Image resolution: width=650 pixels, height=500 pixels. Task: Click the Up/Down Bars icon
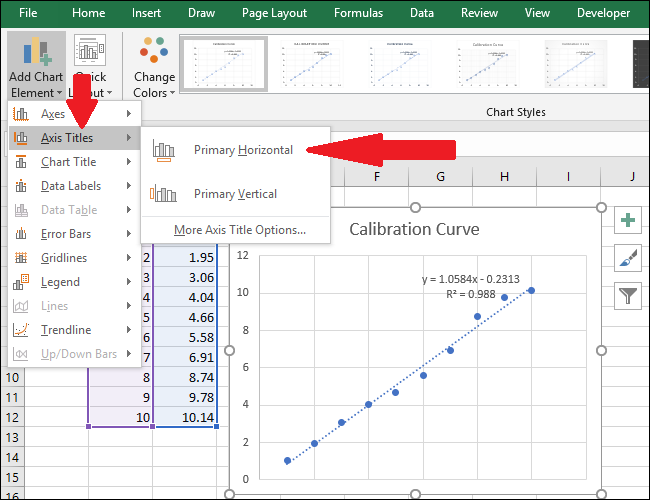point(21,354)
